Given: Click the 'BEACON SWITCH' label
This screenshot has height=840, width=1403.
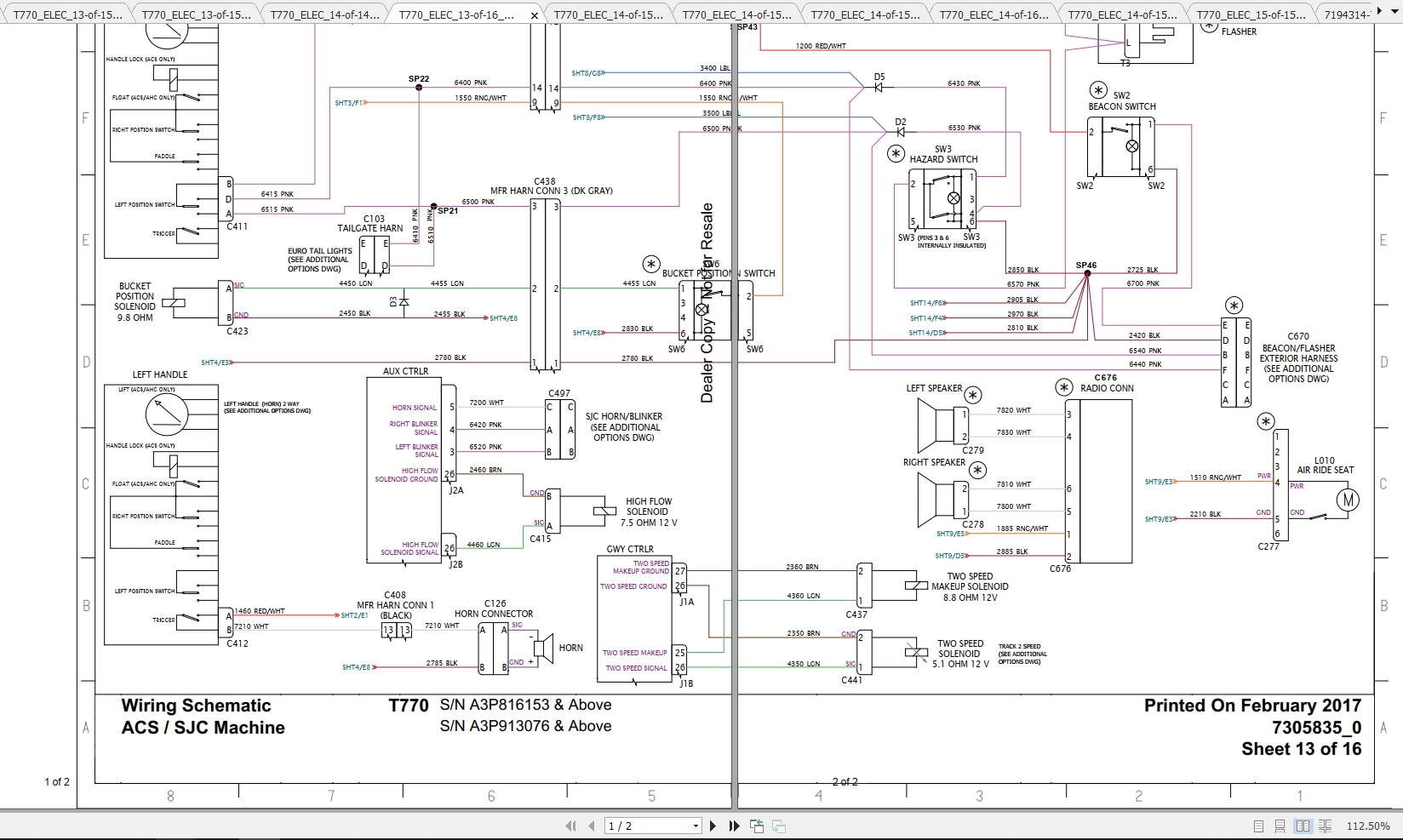Looking at the screenshot, I should coord(1122,106).
